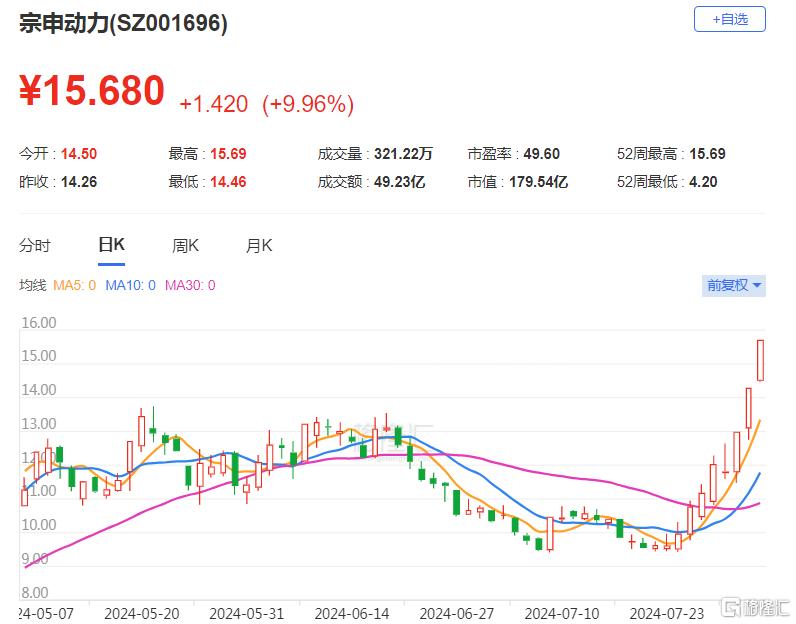Click the 2024-07-10 date axis label
The height and width of the screenshot is (624, 796).
pos(562,614)
